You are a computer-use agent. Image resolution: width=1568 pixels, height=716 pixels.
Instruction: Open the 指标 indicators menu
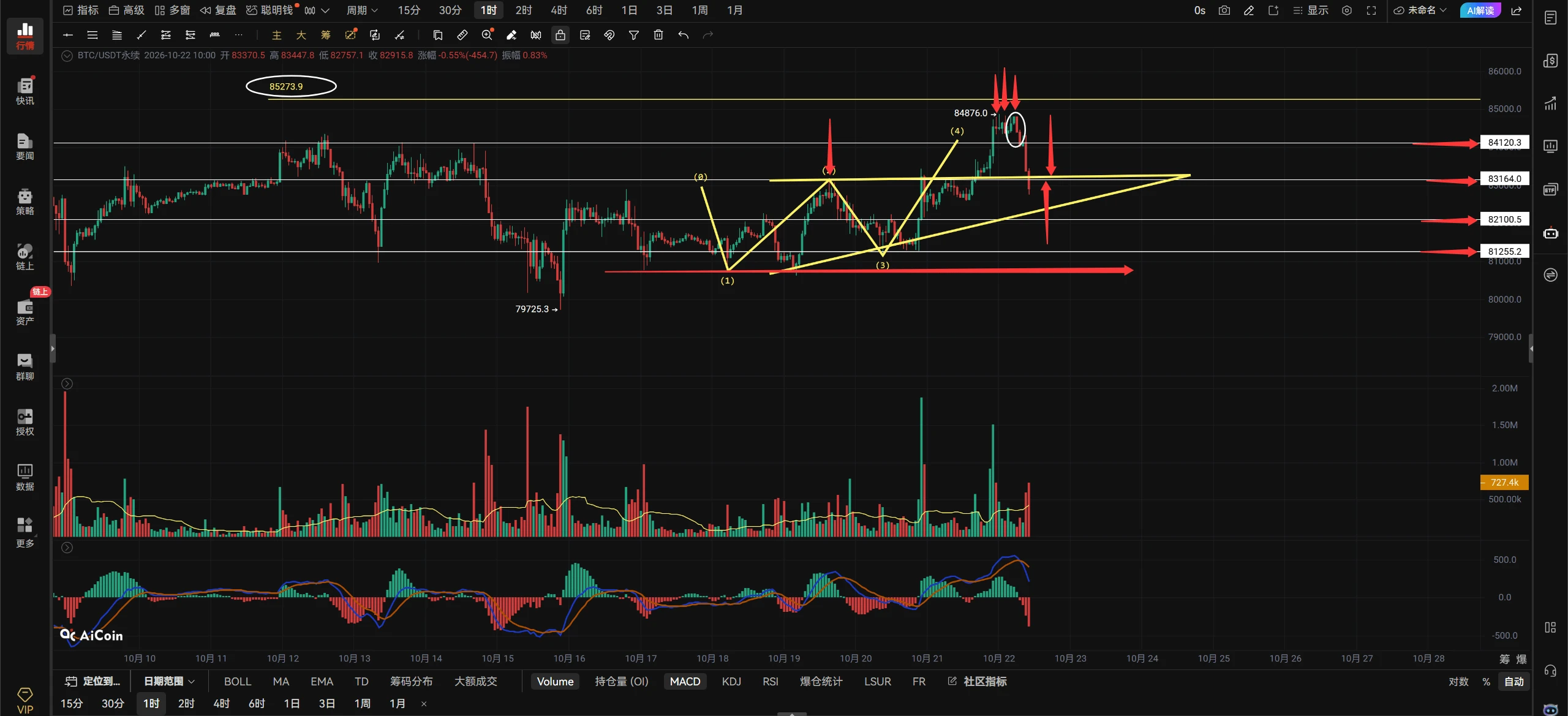(81, 10)
